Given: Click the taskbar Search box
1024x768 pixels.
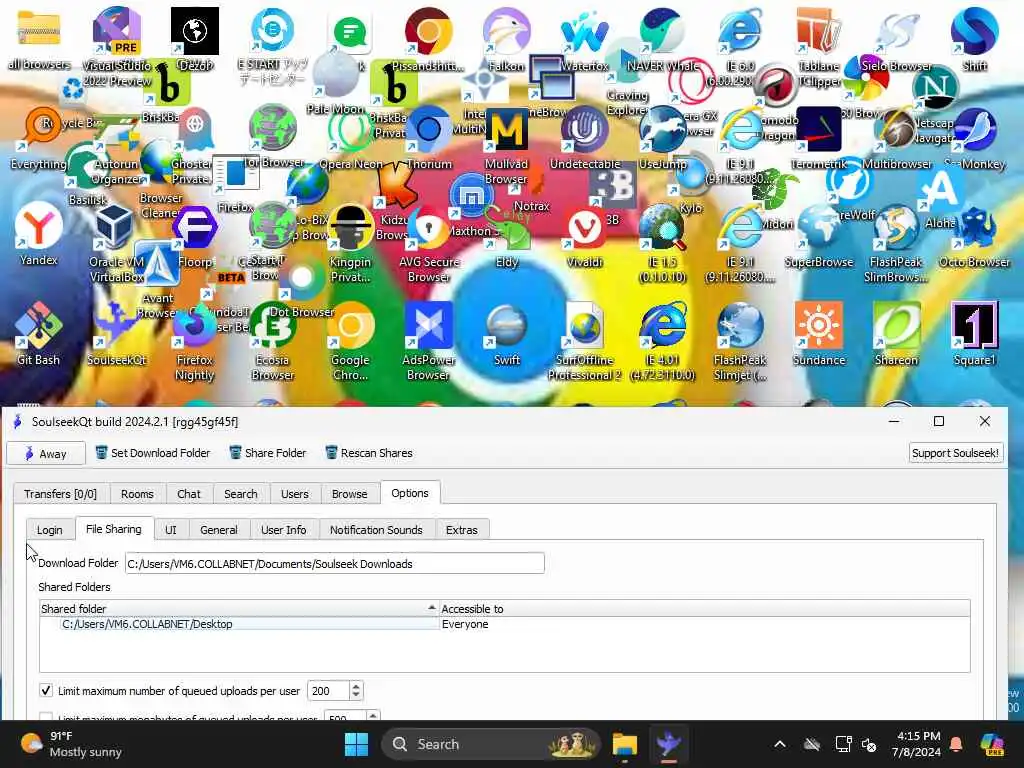Looking at the screenshot, I should point(491,744).
